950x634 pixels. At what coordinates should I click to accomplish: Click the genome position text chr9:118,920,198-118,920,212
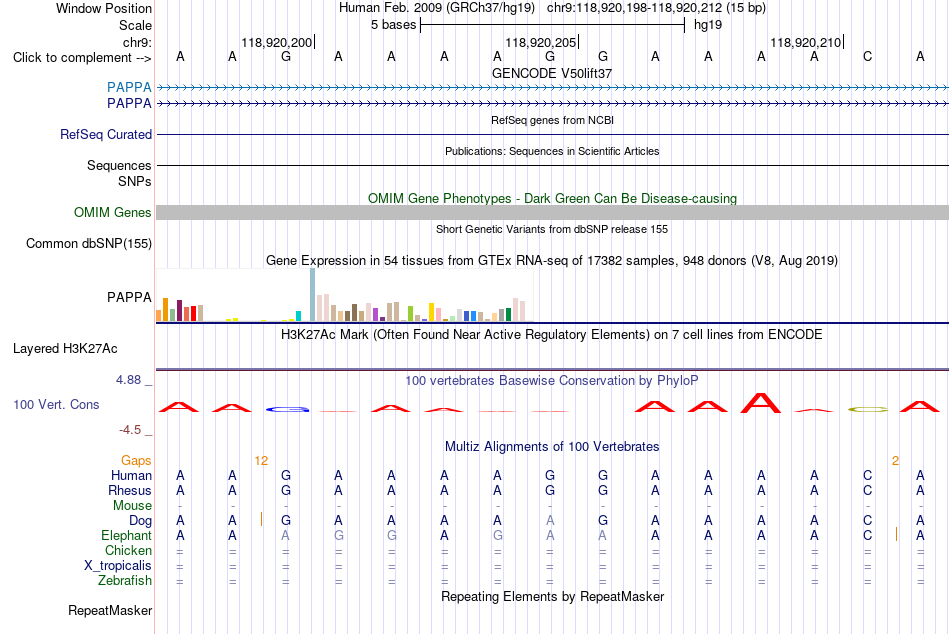click(x=634, y=8)
